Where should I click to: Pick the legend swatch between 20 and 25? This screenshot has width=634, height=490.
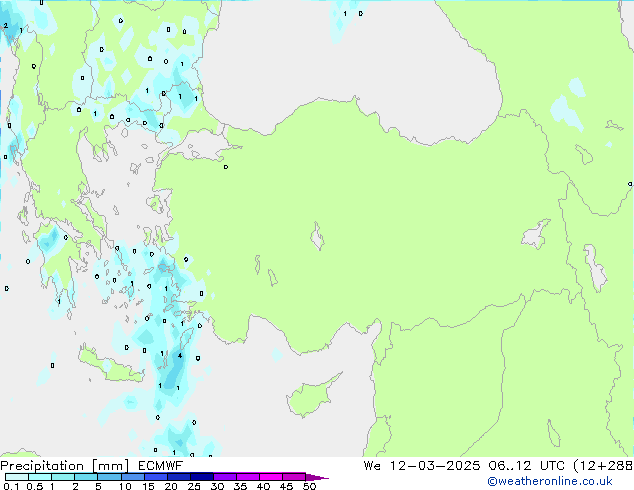(179, 477)
